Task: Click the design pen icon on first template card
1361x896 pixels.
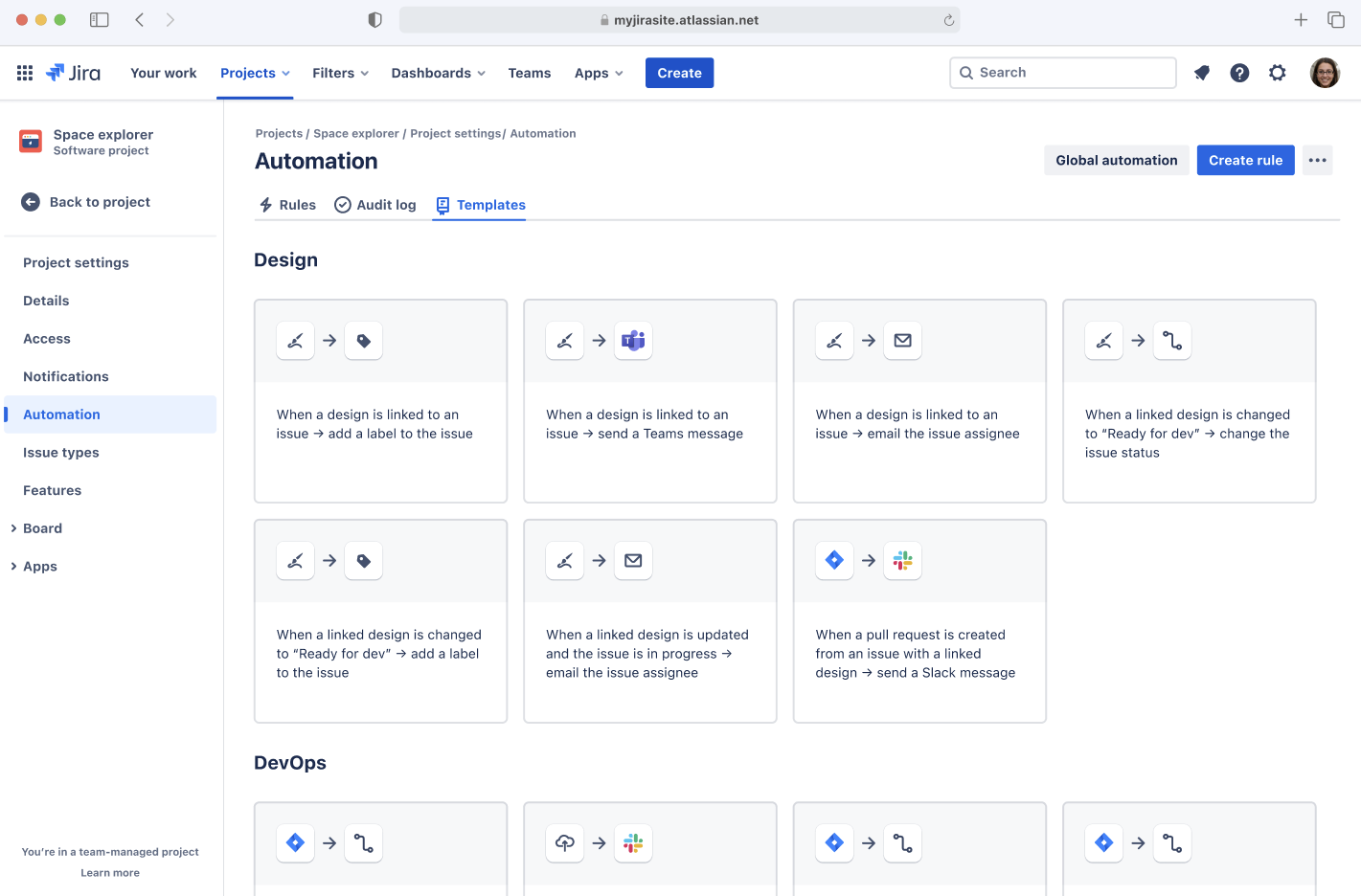Action: click(x=295, y=340)
